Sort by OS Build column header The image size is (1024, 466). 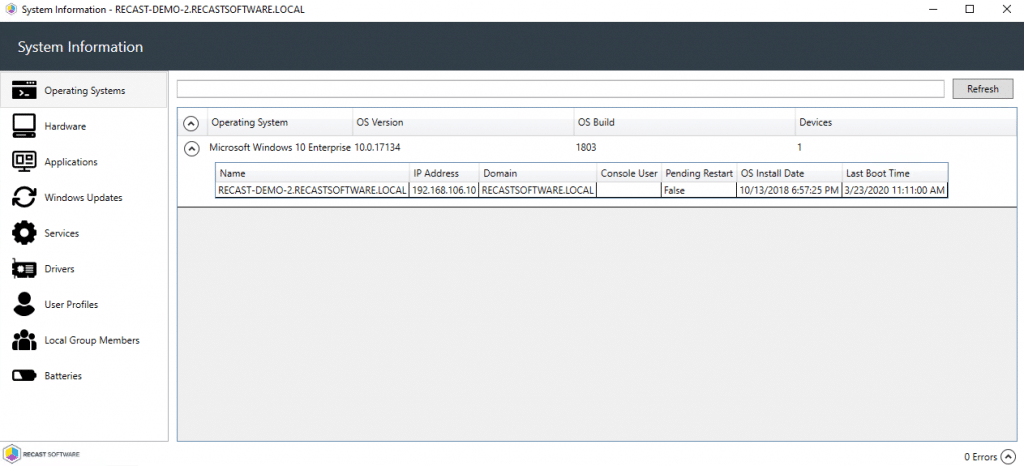(x=684, y=123)
